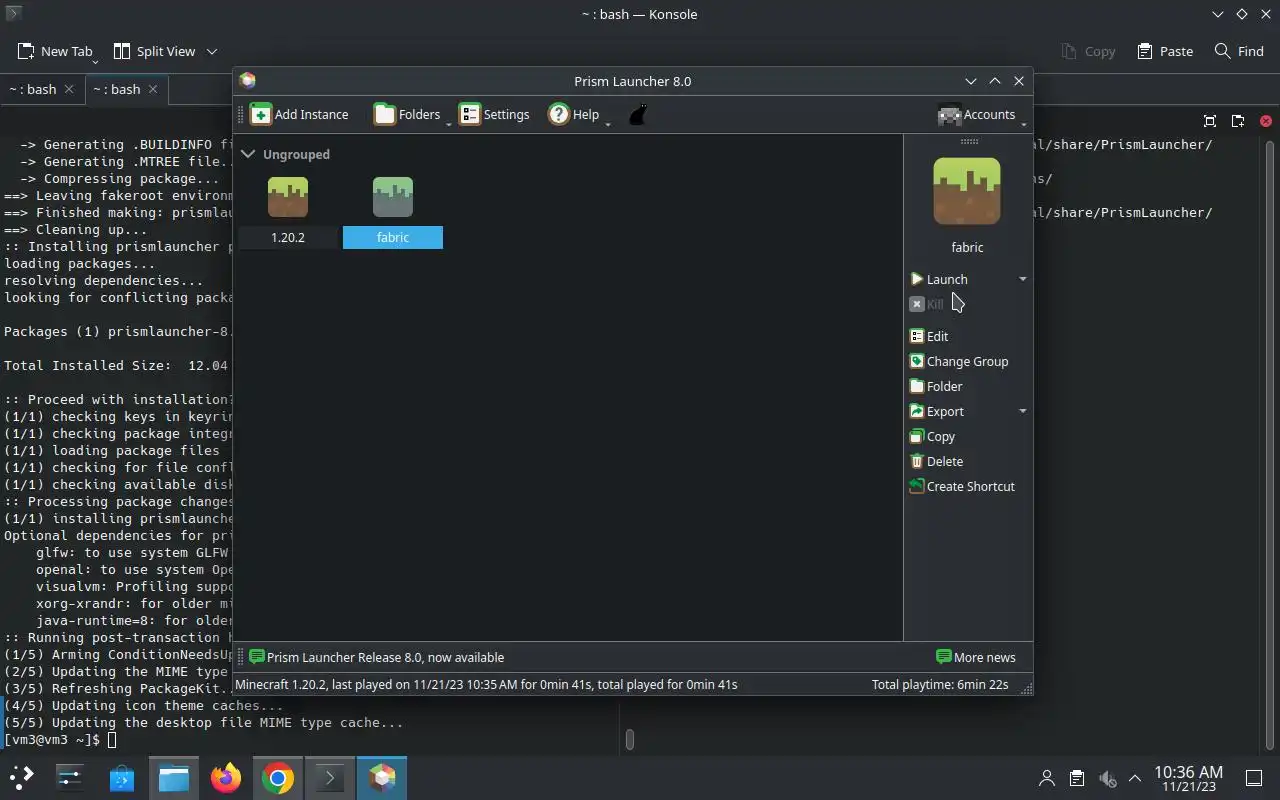The image size is (1280, 800).
Task: Open Prism Launcher Settings
Action: pos(494,114)
